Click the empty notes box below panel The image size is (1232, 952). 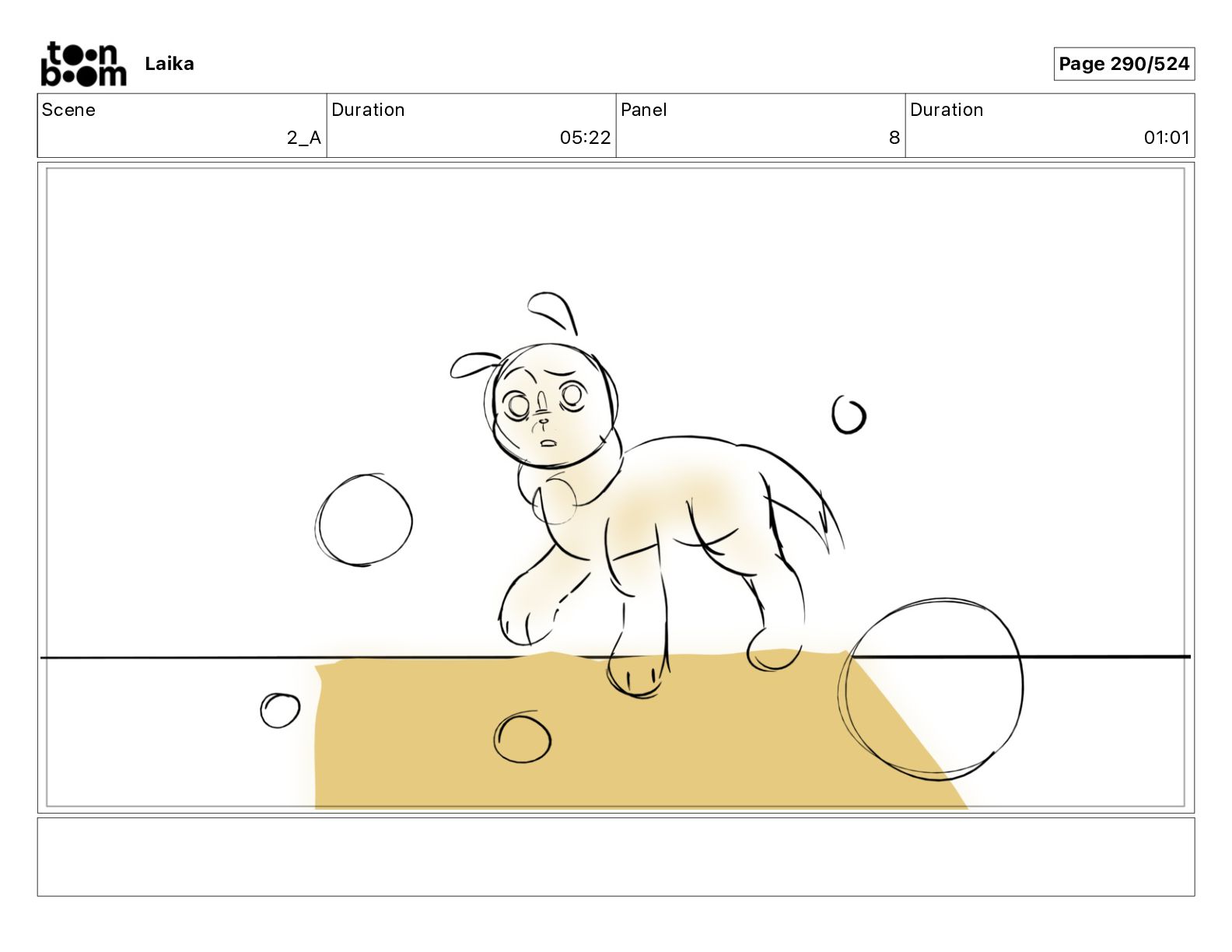tap(616, 857)
